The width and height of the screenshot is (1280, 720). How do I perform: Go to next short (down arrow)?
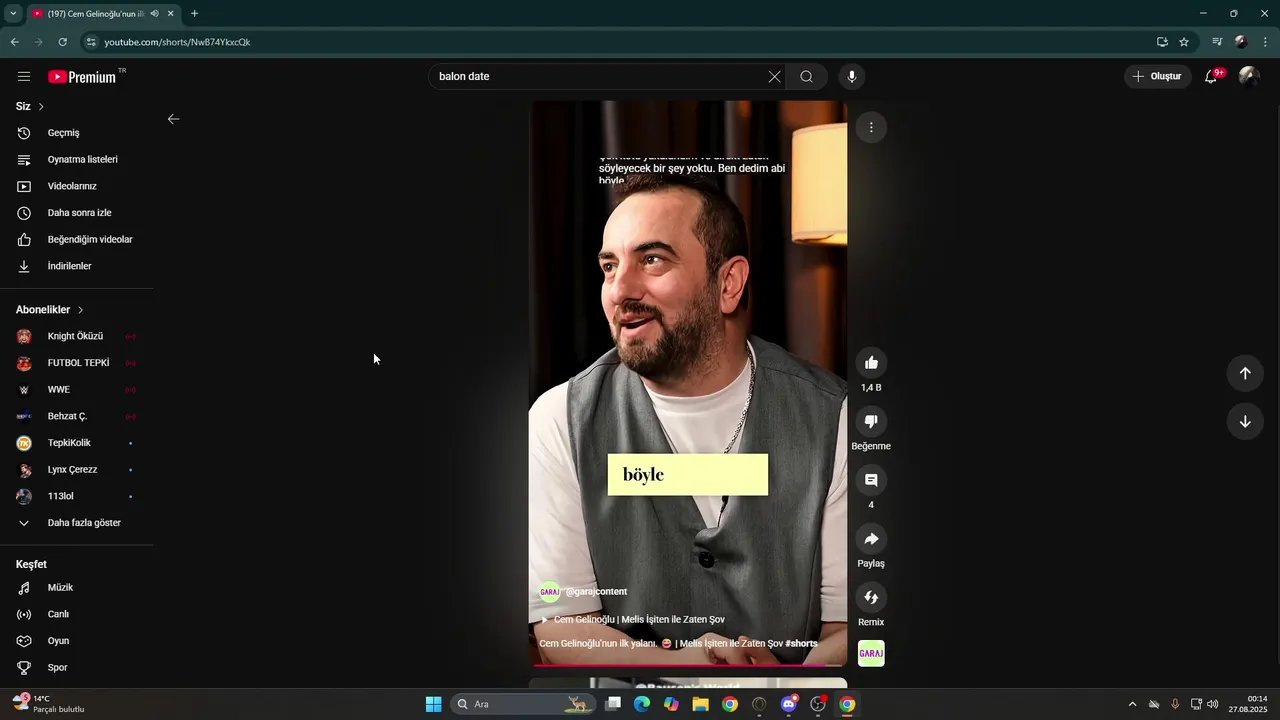1245,421
